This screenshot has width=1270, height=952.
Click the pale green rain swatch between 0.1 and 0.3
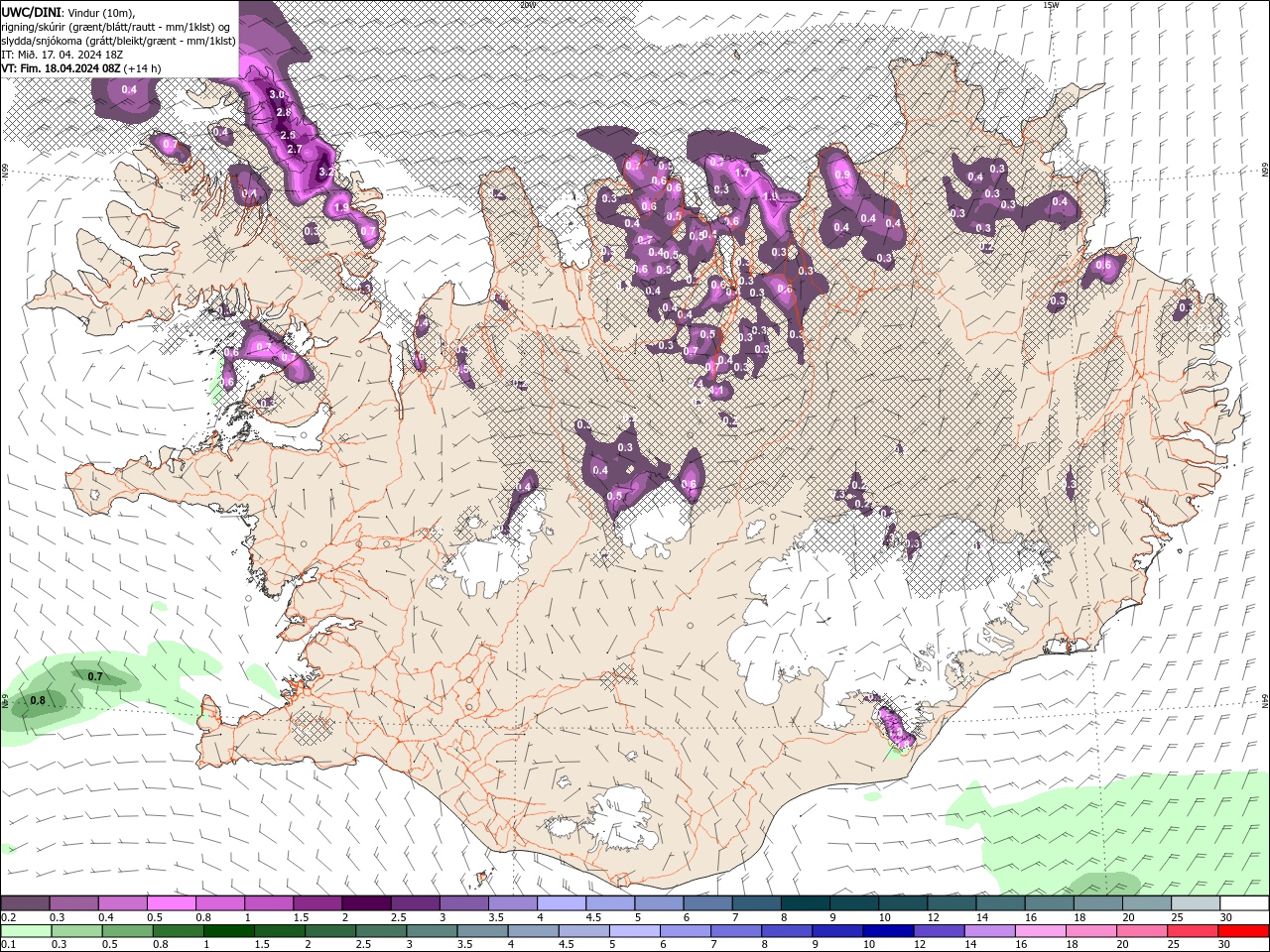pyautogui.click(x=26, y=931)
